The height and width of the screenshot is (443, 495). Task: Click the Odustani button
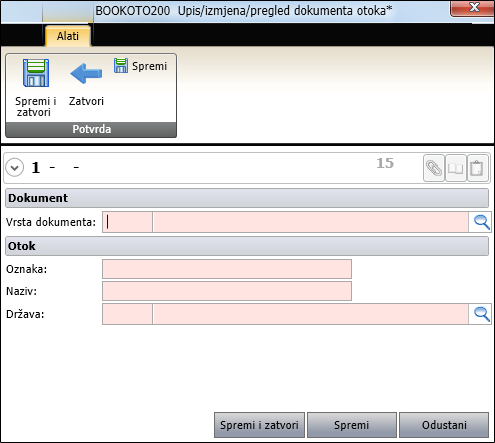point(444,425)
